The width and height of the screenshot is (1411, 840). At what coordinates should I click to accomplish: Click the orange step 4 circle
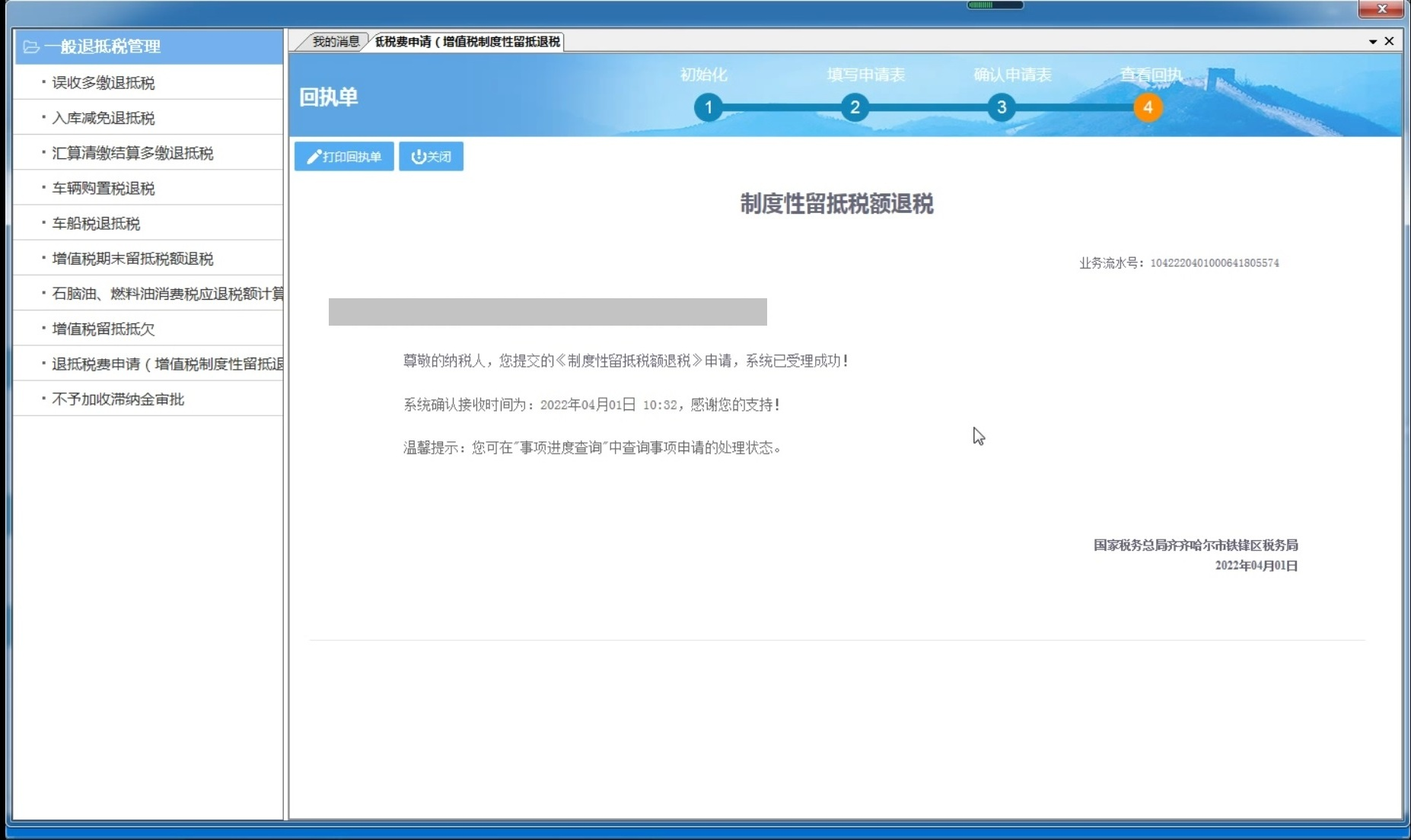[x=1148, y=107]
